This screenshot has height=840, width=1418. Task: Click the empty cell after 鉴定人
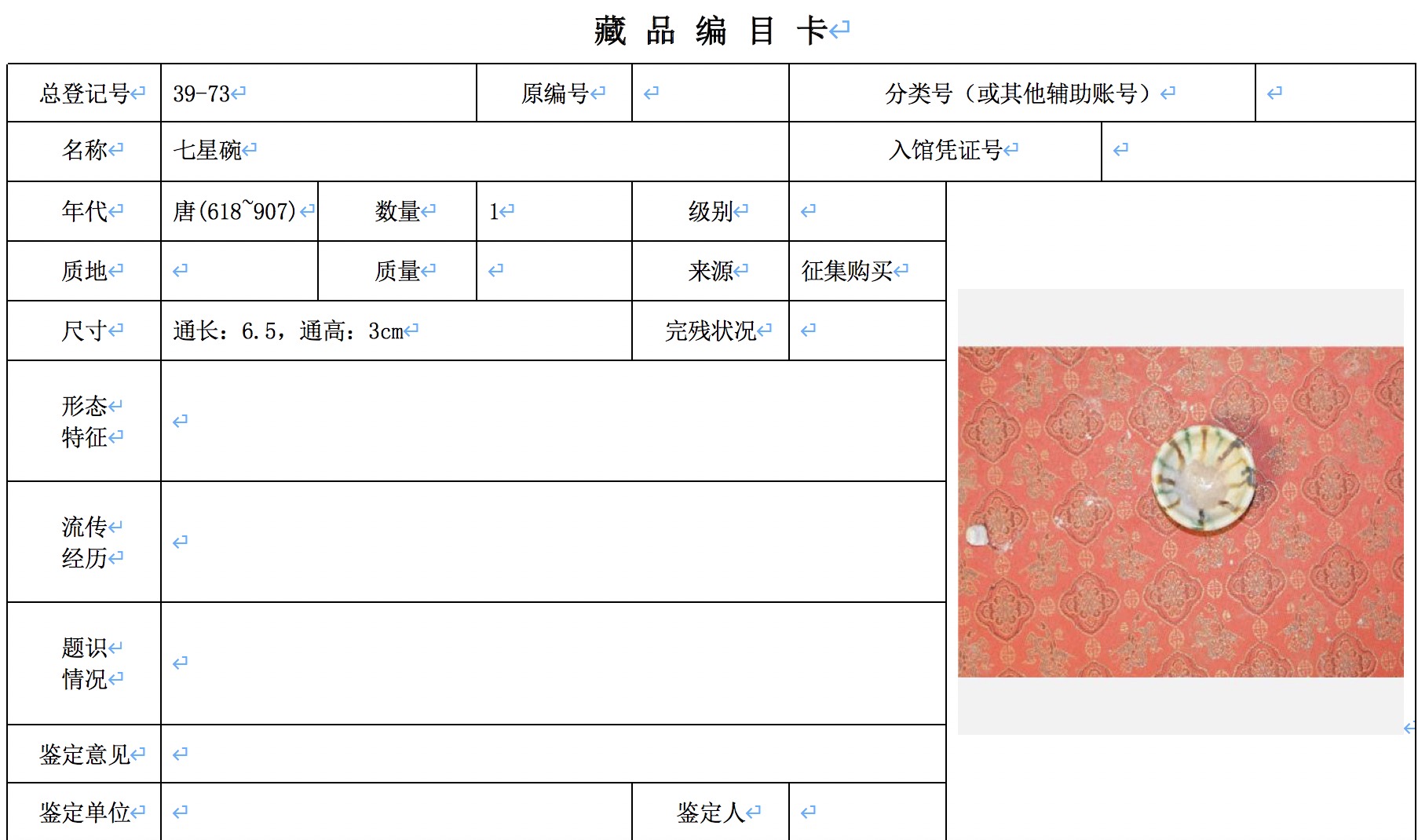[x=868, y=812]
